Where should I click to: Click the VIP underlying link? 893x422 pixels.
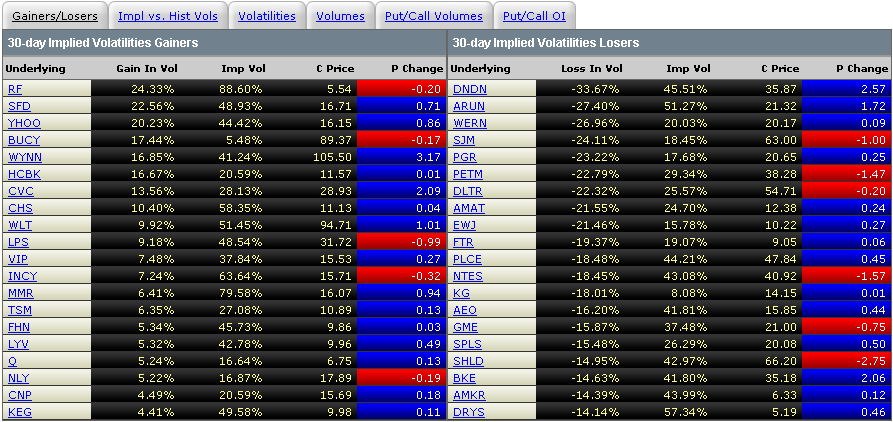click(17, 259)
